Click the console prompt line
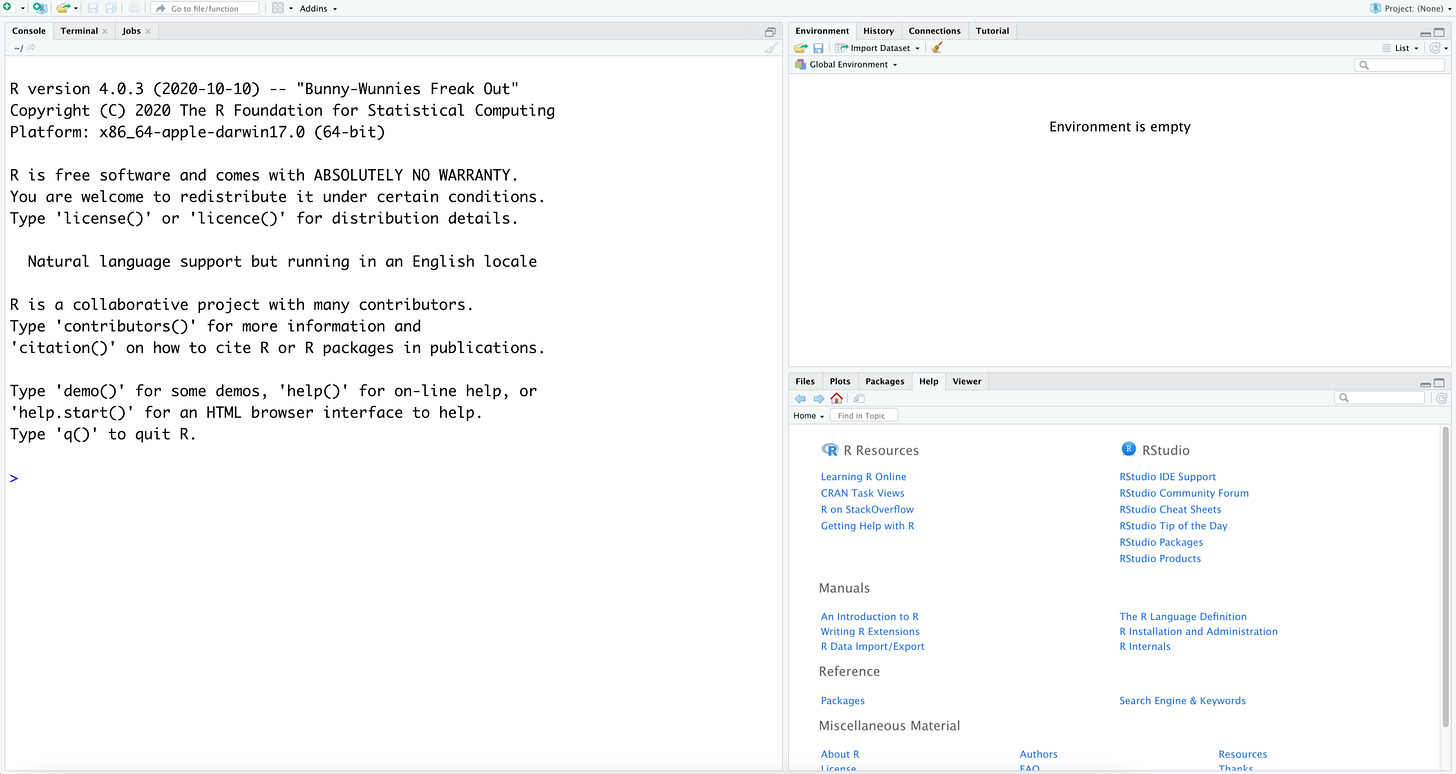This screenshot has width=1456, height=774. (392, 478)
